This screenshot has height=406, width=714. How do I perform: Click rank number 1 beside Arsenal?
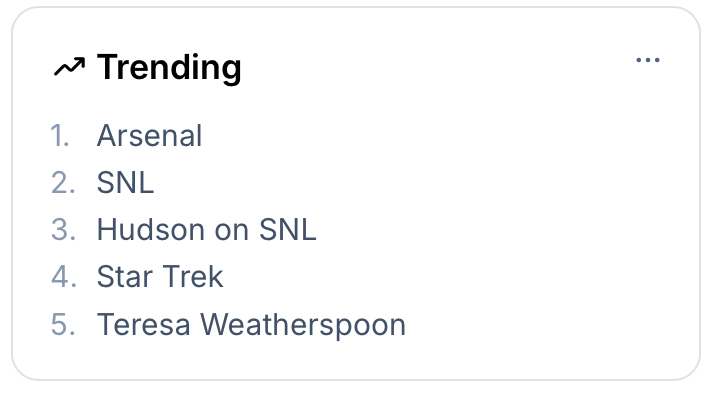coord(60,135)
